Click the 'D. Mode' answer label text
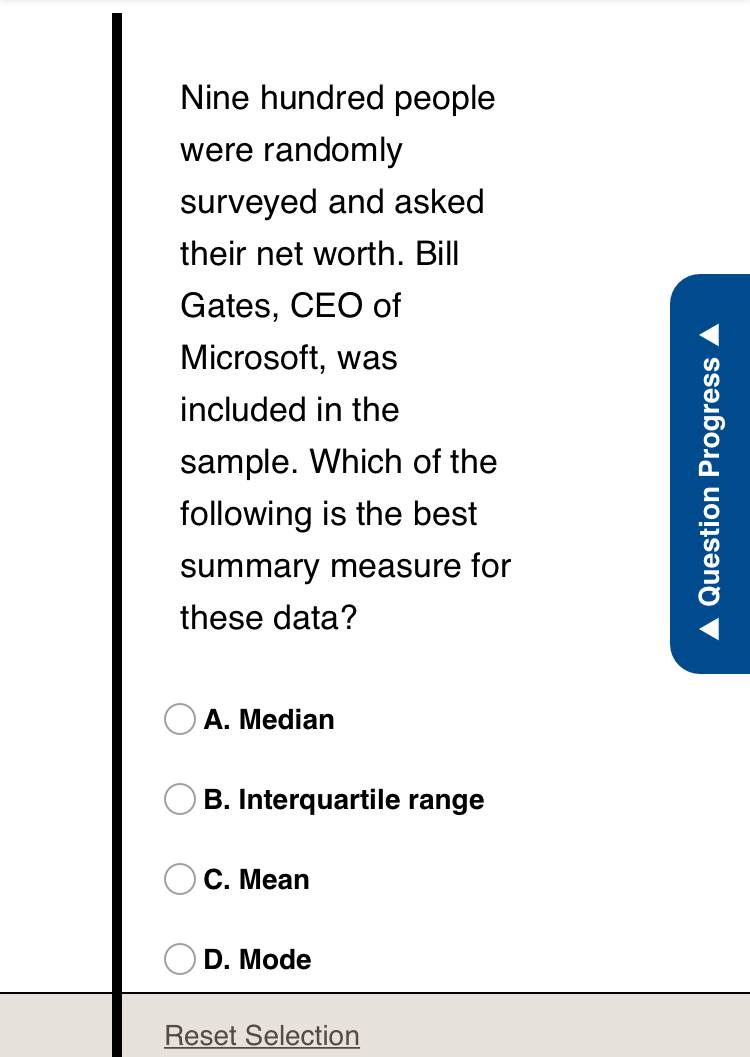This screenshot has width=750, height=1057. click(257, 959)
